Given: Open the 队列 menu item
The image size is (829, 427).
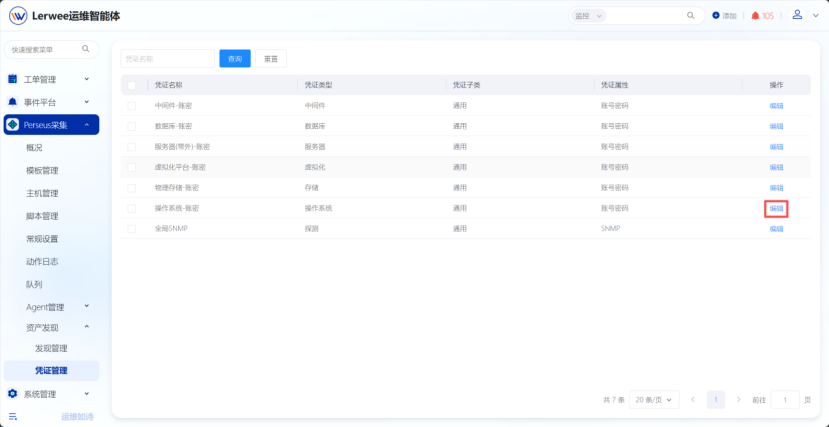Looking at the screenshot, I should click(x=34, y=284).
